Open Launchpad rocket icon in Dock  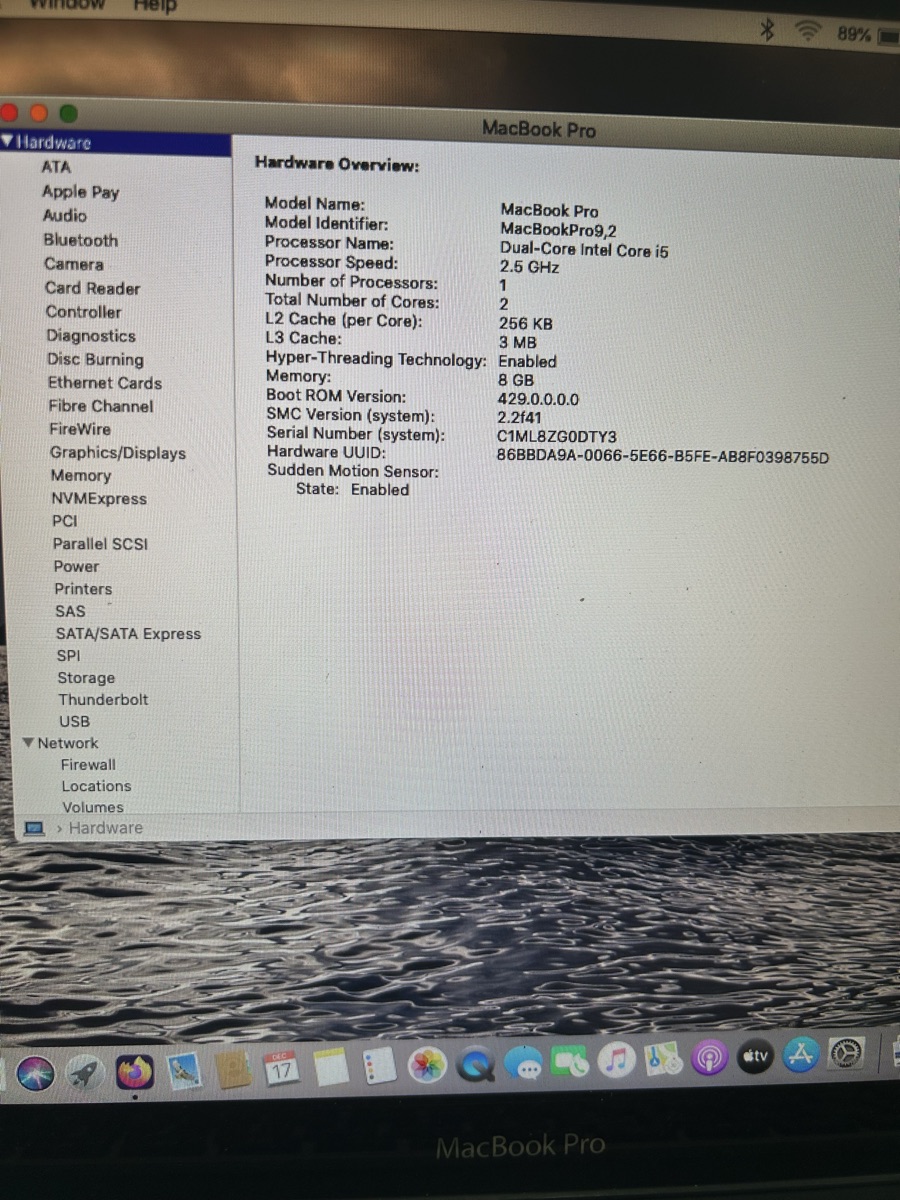point(85,1074)
